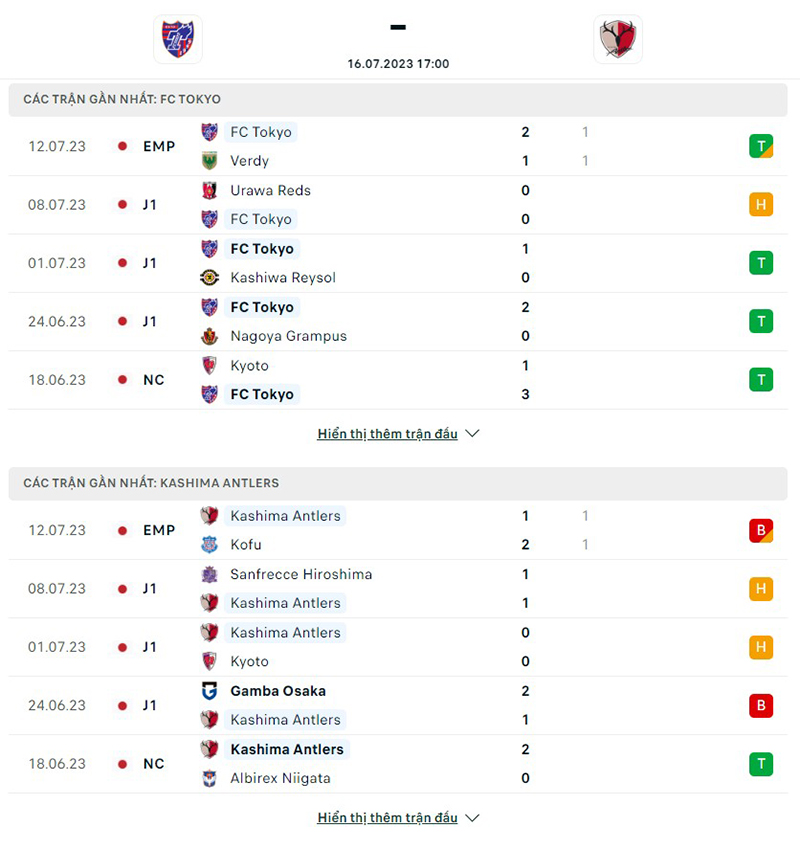The width and height of the screenshot is (800, 849).
Task: Click the Kashima Antlers logo at the top
Action: click(618, 38)
